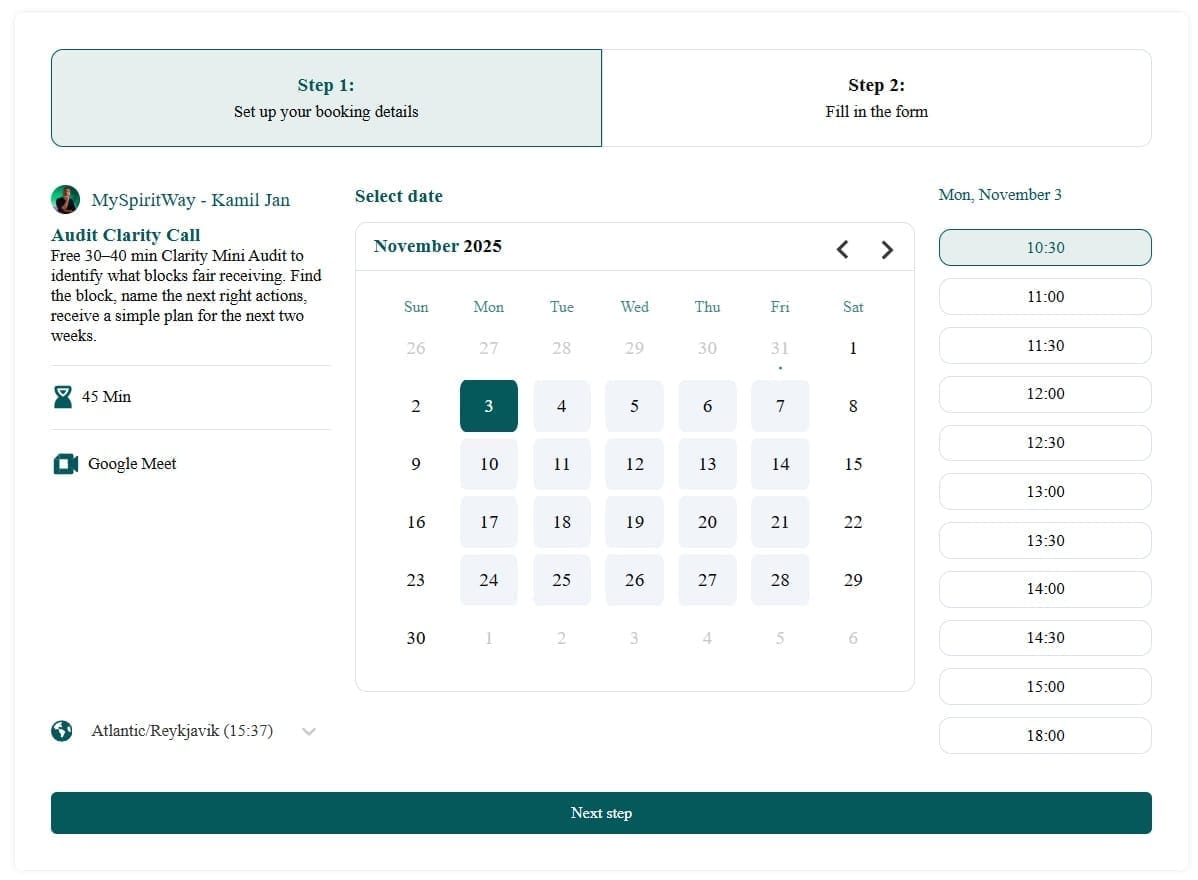Click the hourglass duration icon
Image resolution: width=1198 pixels, height=880 pixels.
[x=63, y=397]
